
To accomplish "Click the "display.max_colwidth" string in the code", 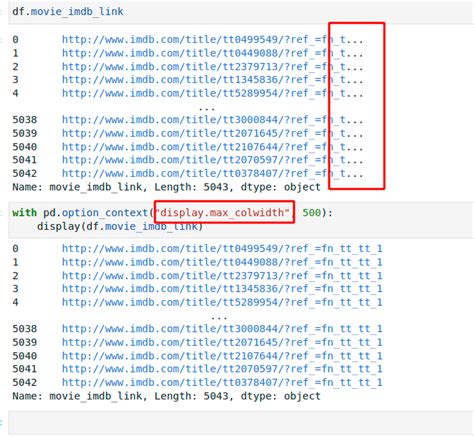I will [x=222, y=212].
